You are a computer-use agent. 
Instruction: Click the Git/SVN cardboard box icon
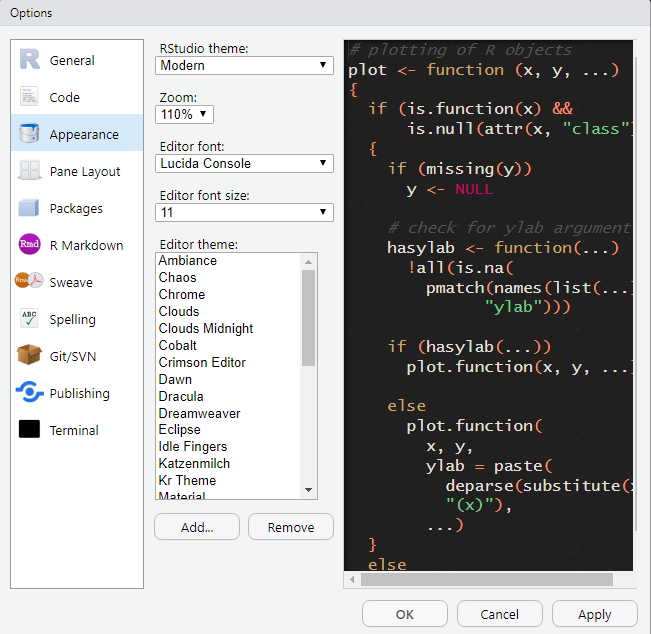(x=29, y=355)
